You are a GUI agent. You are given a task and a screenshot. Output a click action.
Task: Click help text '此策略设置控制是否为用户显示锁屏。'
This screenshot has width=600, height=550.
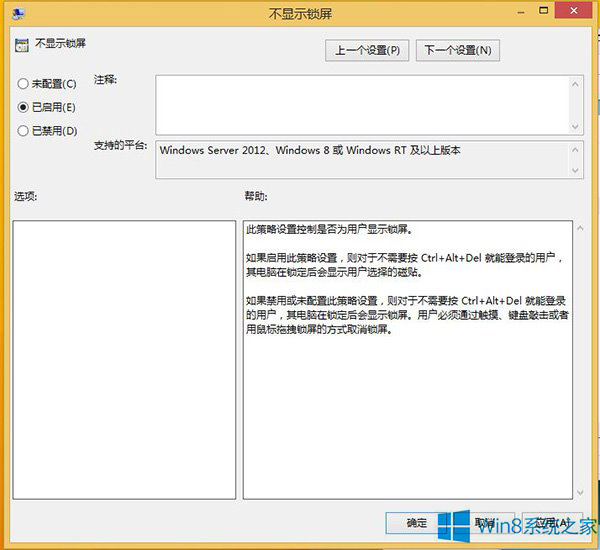[x=329, y=229]
